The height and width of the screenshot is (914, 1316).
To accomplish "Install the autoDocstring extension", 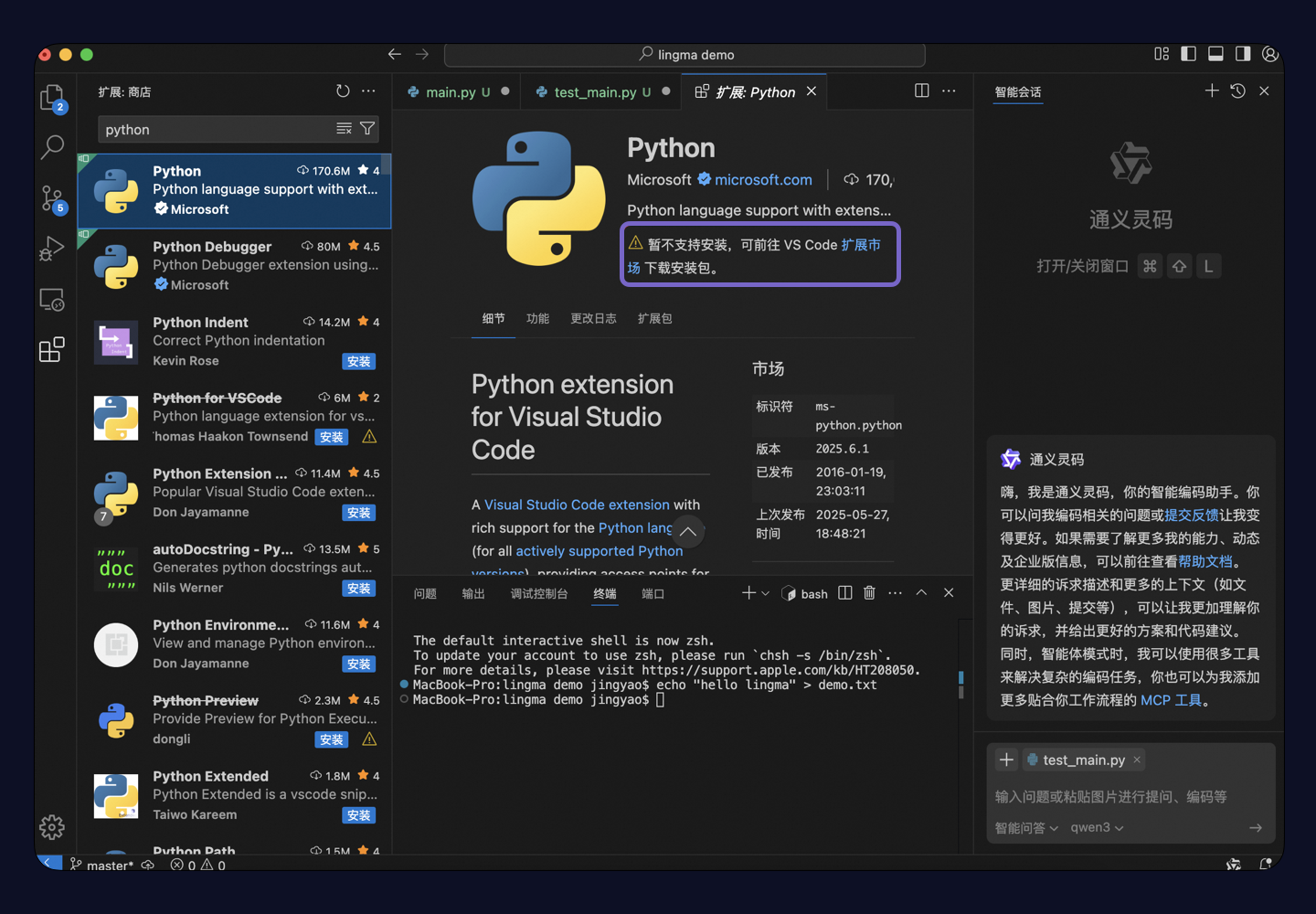I will (x=359, y=589).
